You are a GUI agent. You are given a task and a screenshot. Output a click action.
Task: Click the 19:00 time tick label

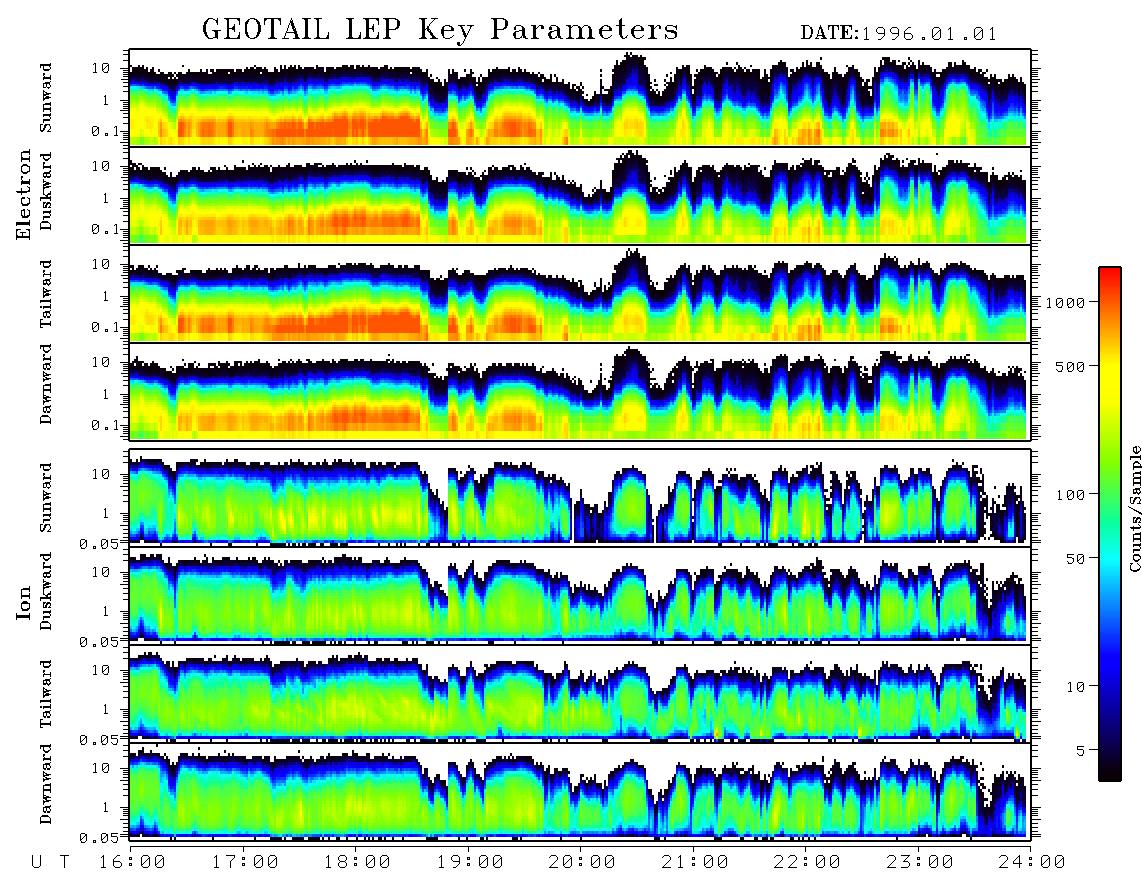pos(470,862)
